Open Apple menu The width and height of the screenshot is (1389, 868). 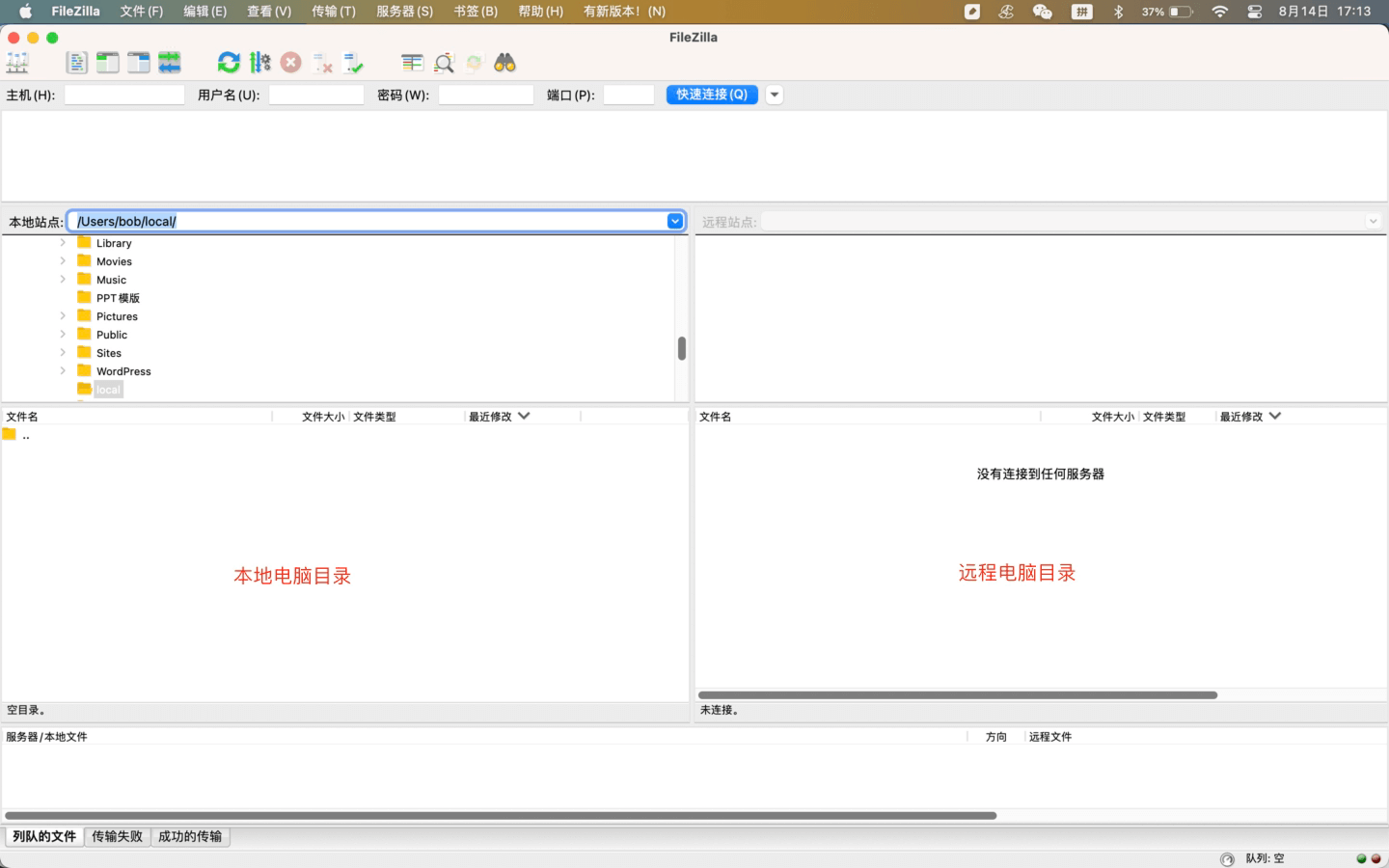pyautogui.click(x=25, y=12)
